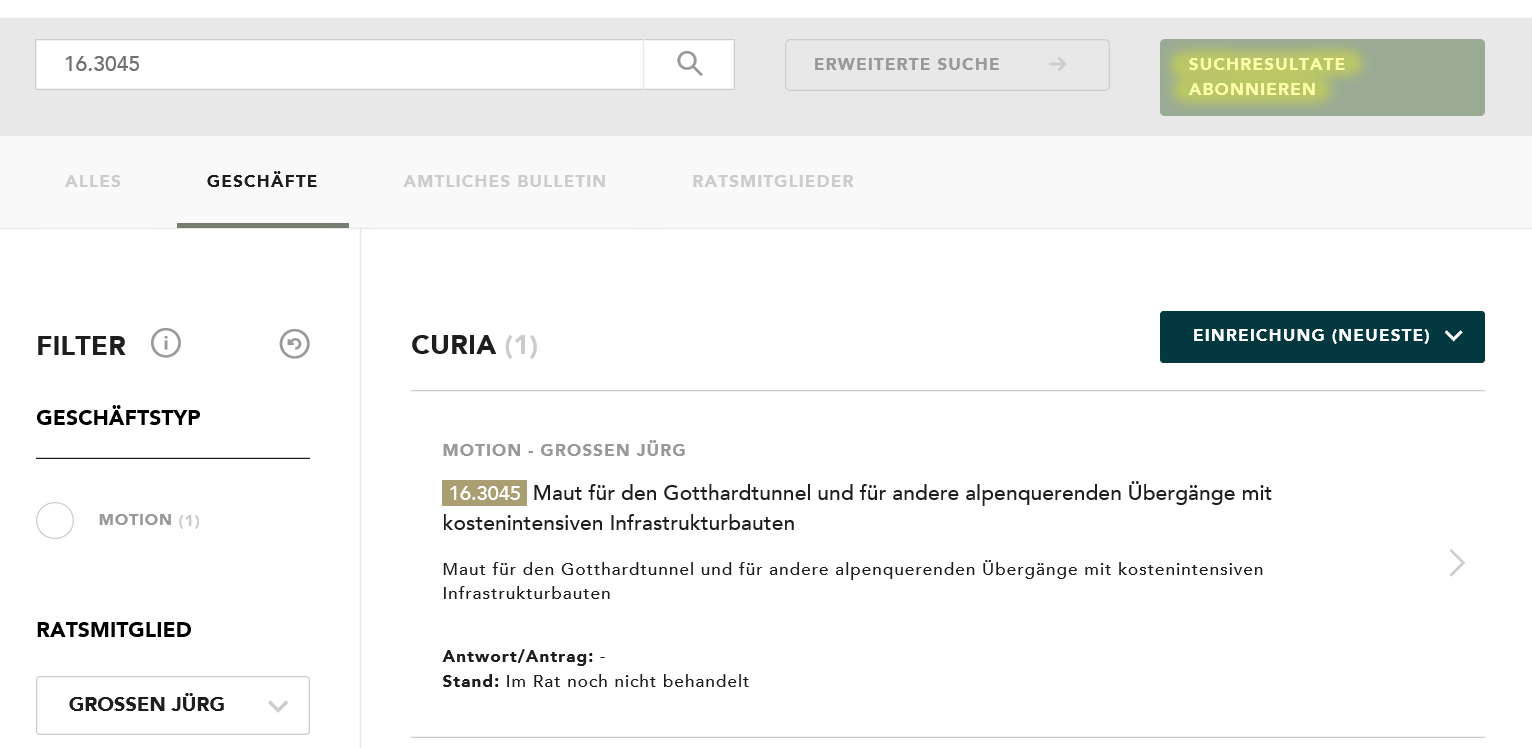
Task: Open the filter info icon
Action: tap(166, 343)
